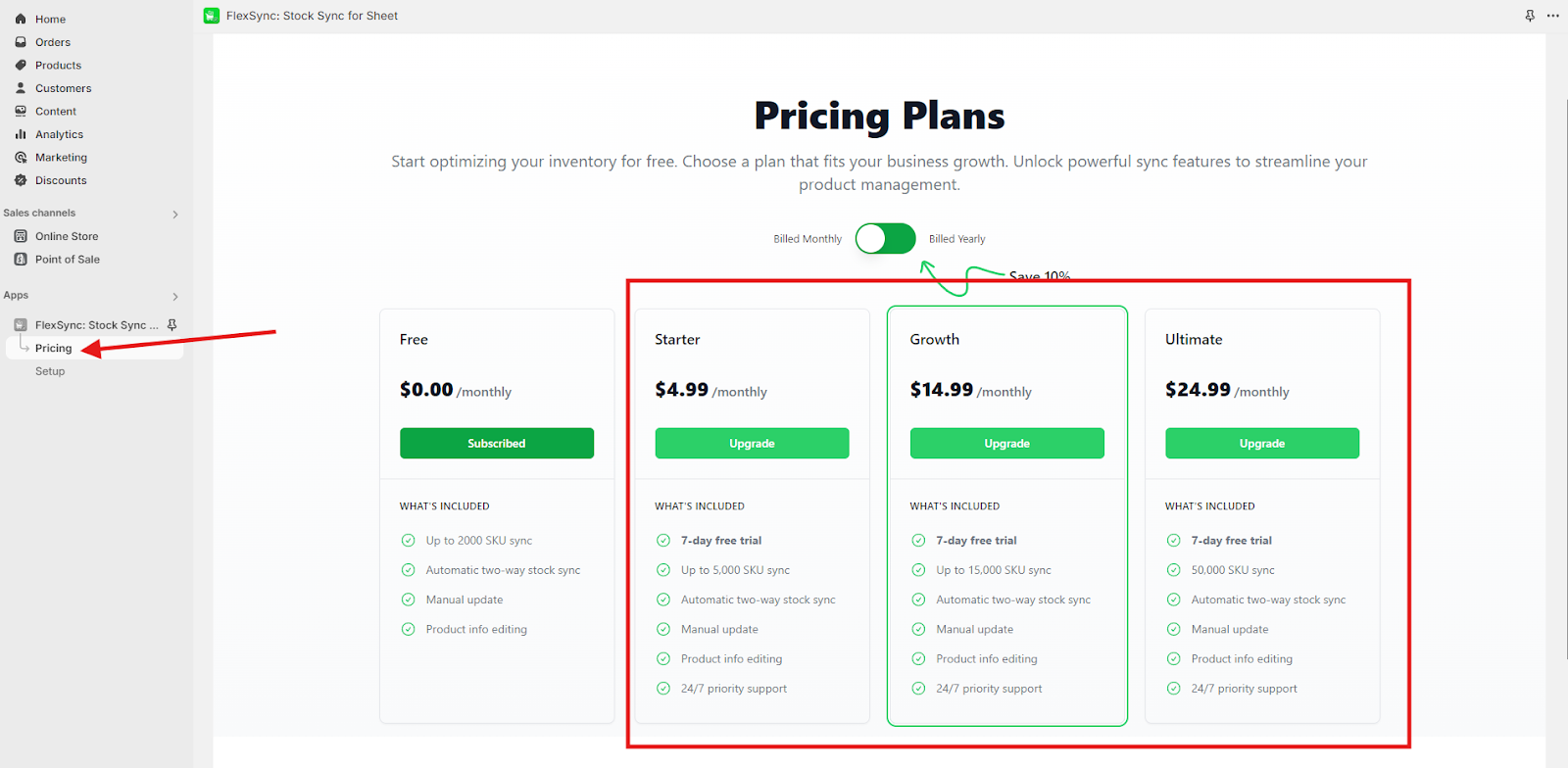
Task: Click the Orders inbox icon
Action: [x=21, y=42]
